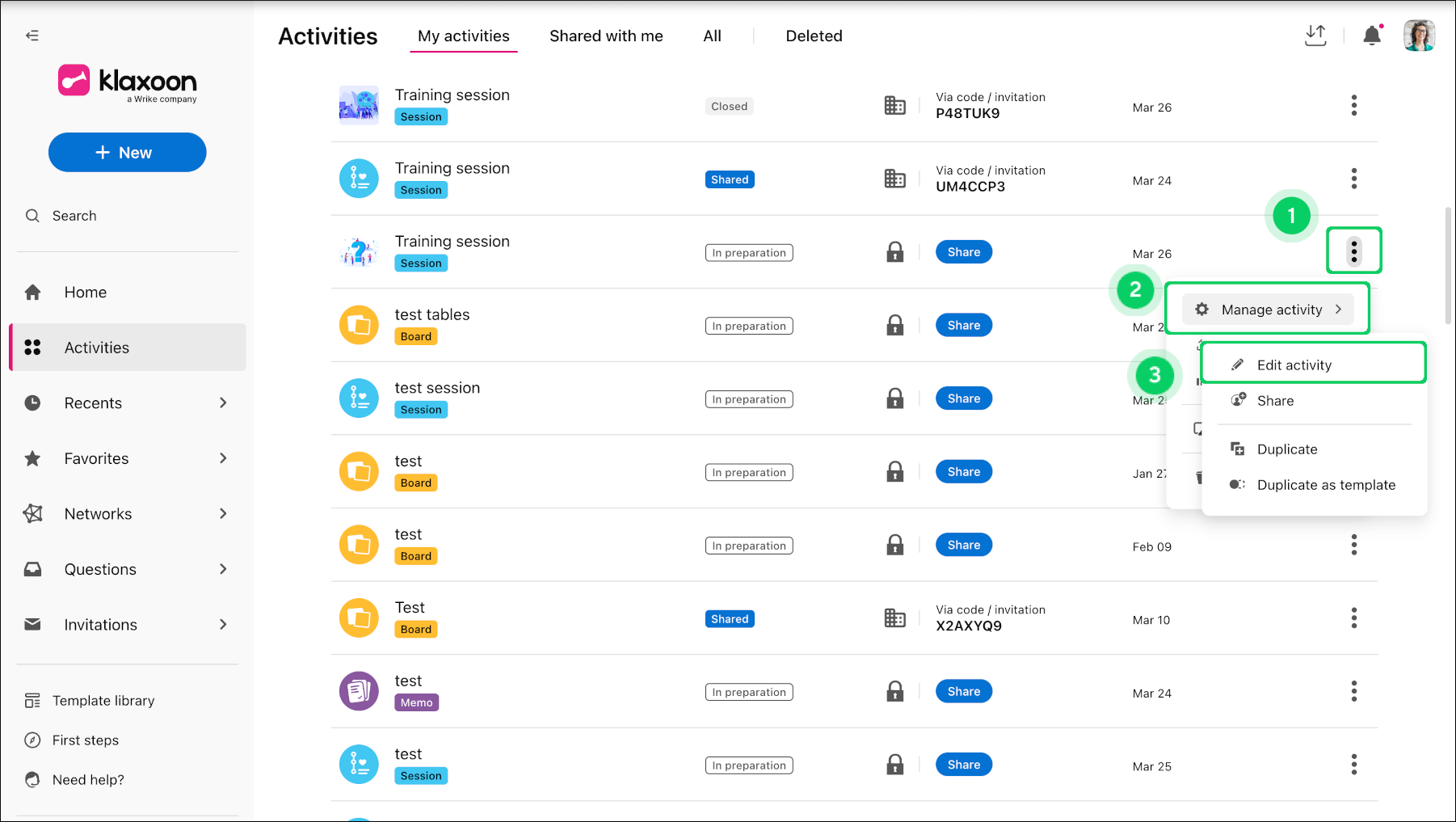The width and height of the screenshot is (1456, 822).
Task: Open the test tables activity title
Action: 432,314
